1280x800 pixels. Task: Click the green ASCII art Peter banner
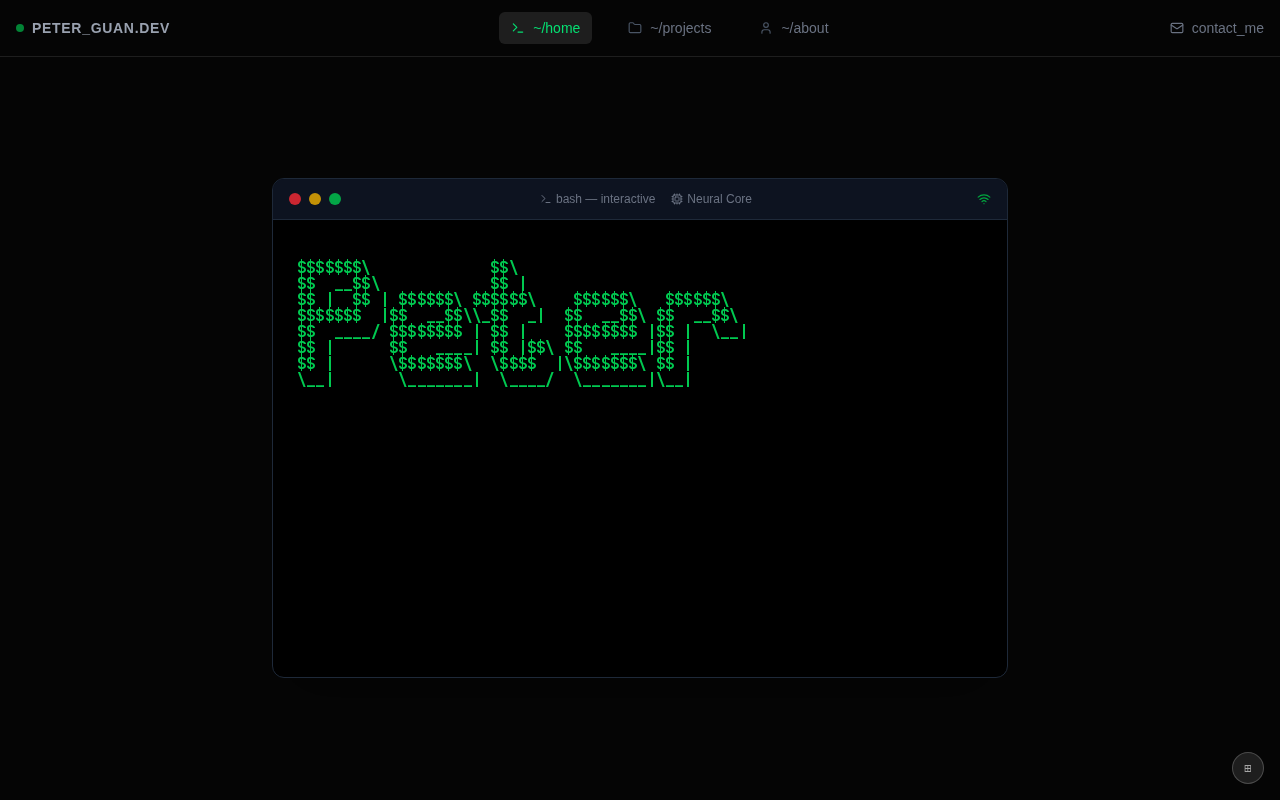pyautogui.click(x=522, y=324)
